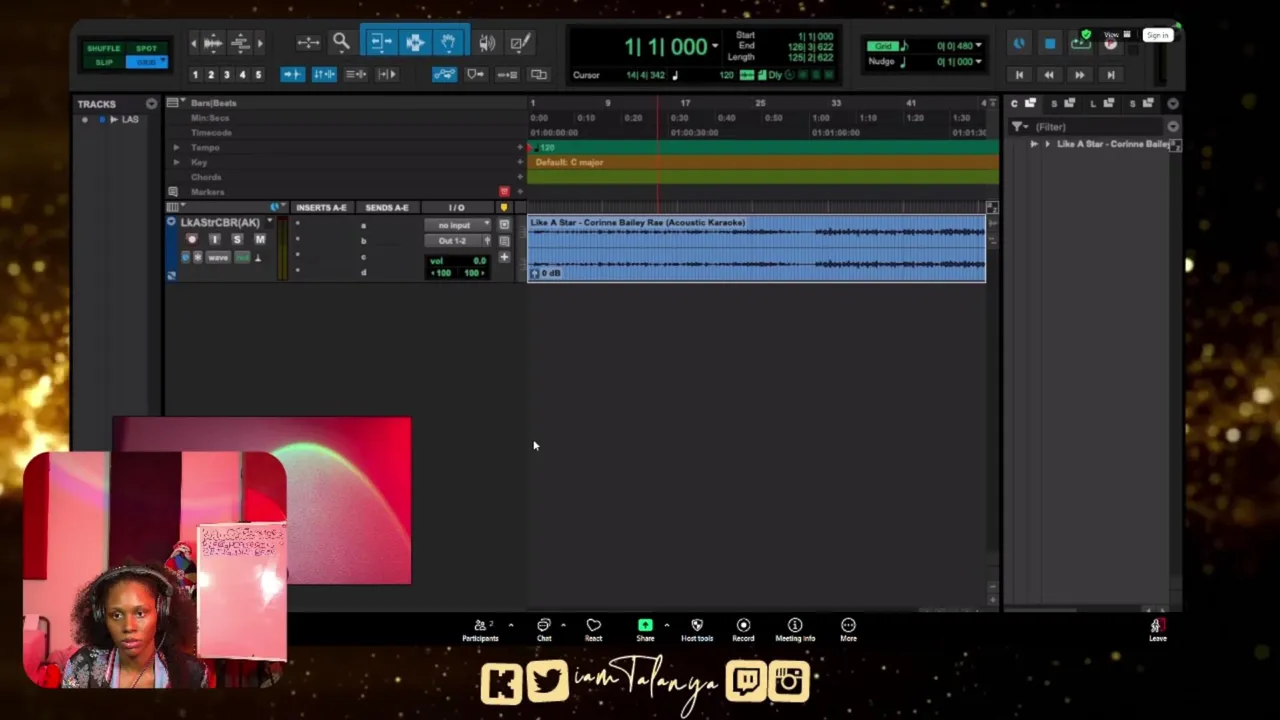
Task: Click the audio waveform zoom icon
Action: pyautogui.click(x=213, y=43)
